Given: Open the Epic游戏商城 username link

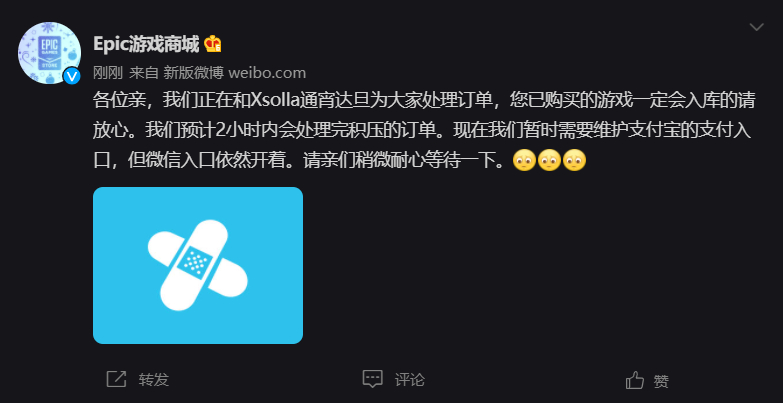Looking at the screenshot, I should pyautogui.click(x=146, y=44).
